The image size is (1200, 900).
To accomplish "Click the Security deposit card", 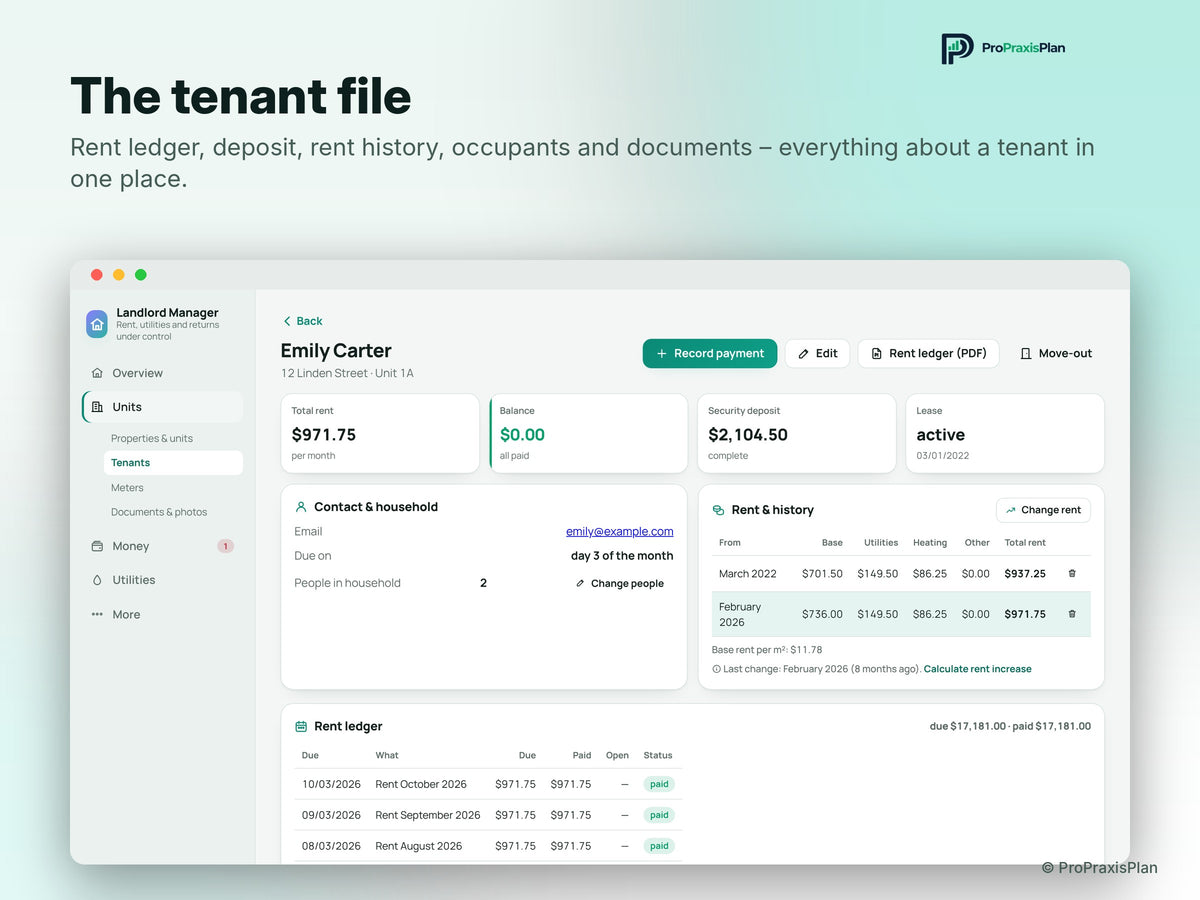I will (797, 433).
